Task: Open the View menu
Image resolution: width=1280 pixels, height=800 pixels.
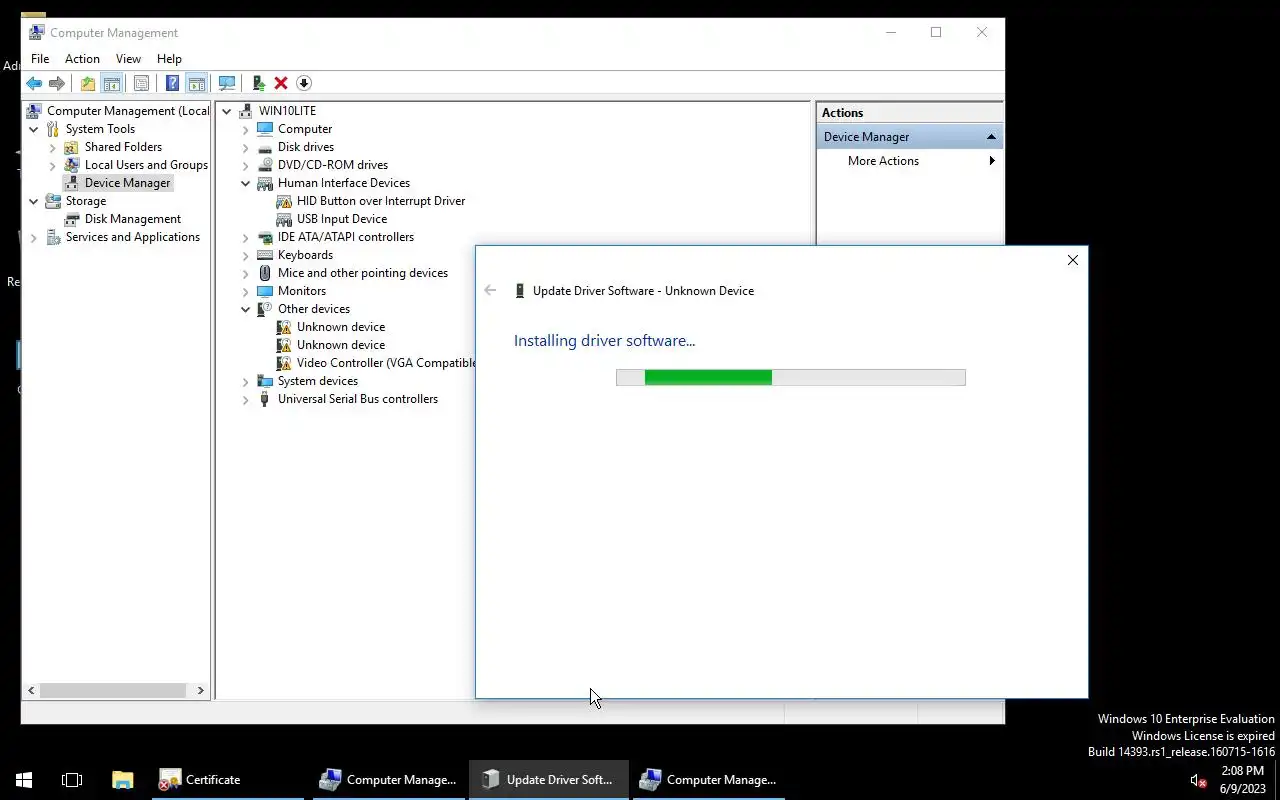Action: click(128, 59)
